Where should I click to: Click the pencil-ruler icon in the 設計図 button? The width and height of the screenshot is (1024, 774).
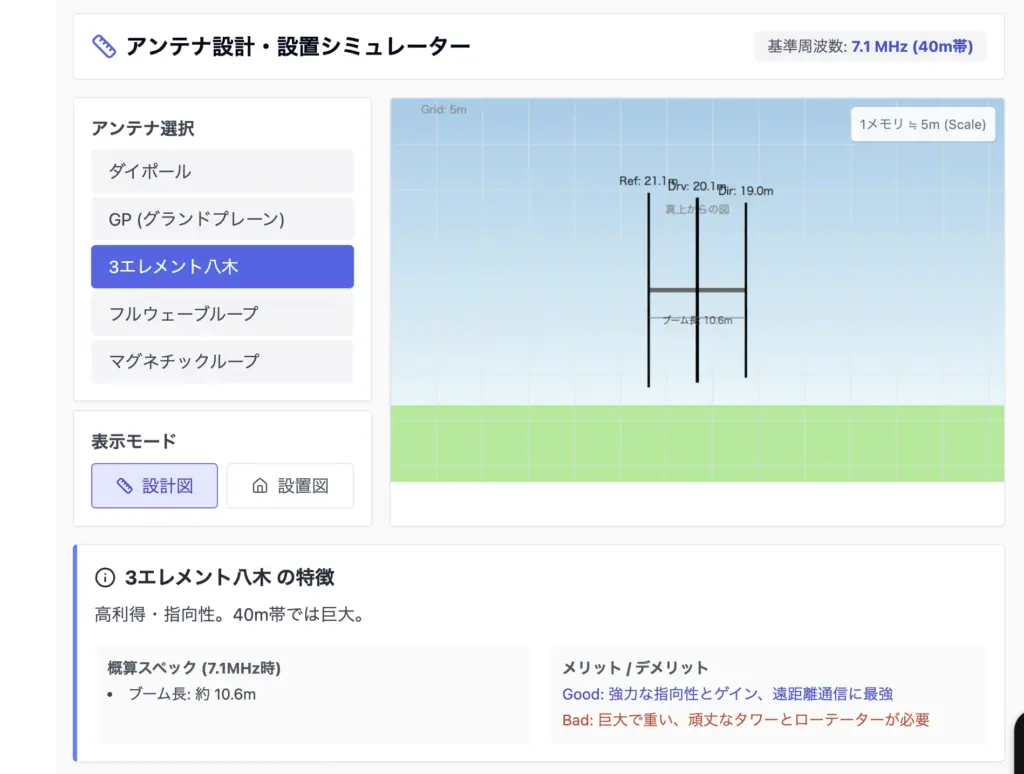pos(124,486)
